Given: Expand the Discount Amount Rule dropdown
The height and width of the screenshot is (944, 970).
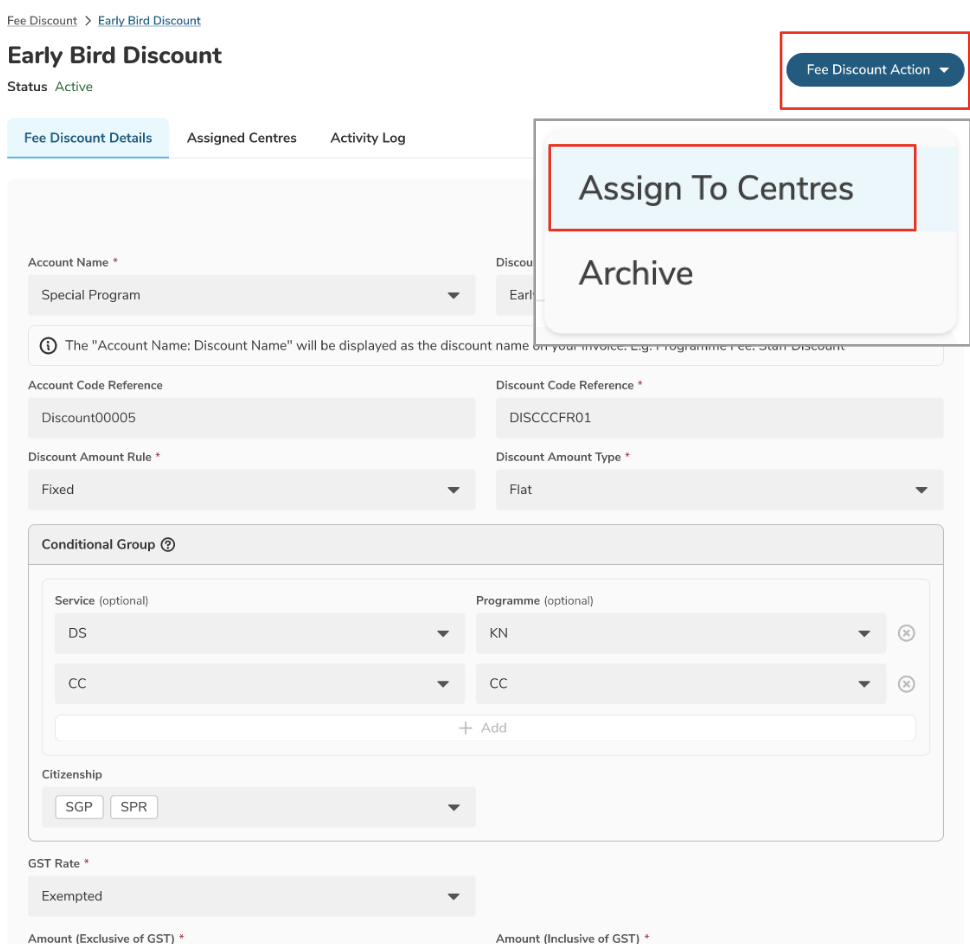Looking at the screenshot, I should click(x=251, y=489).
